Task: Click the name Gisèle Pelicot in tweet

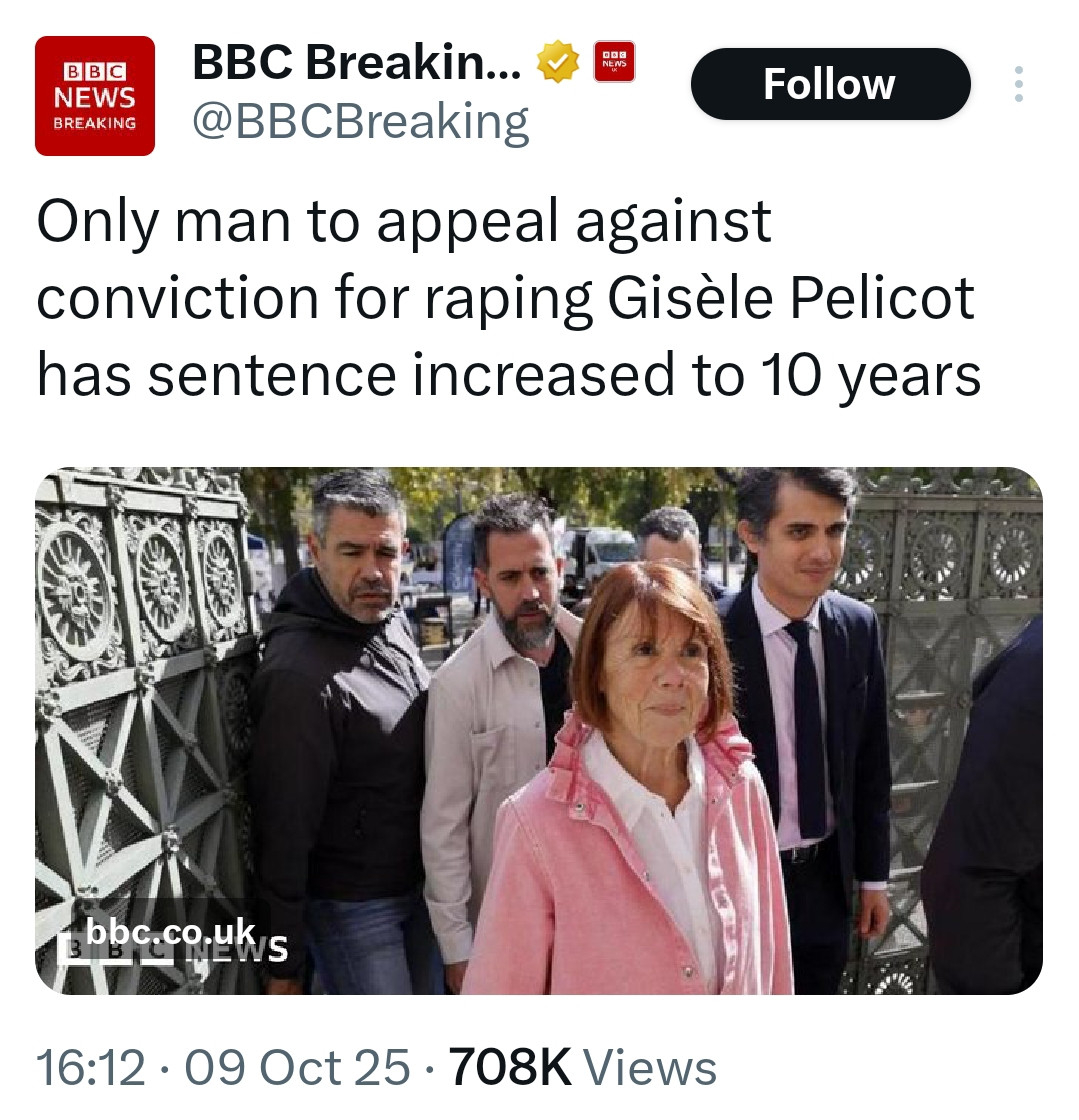Action: (x=790, y=298)
